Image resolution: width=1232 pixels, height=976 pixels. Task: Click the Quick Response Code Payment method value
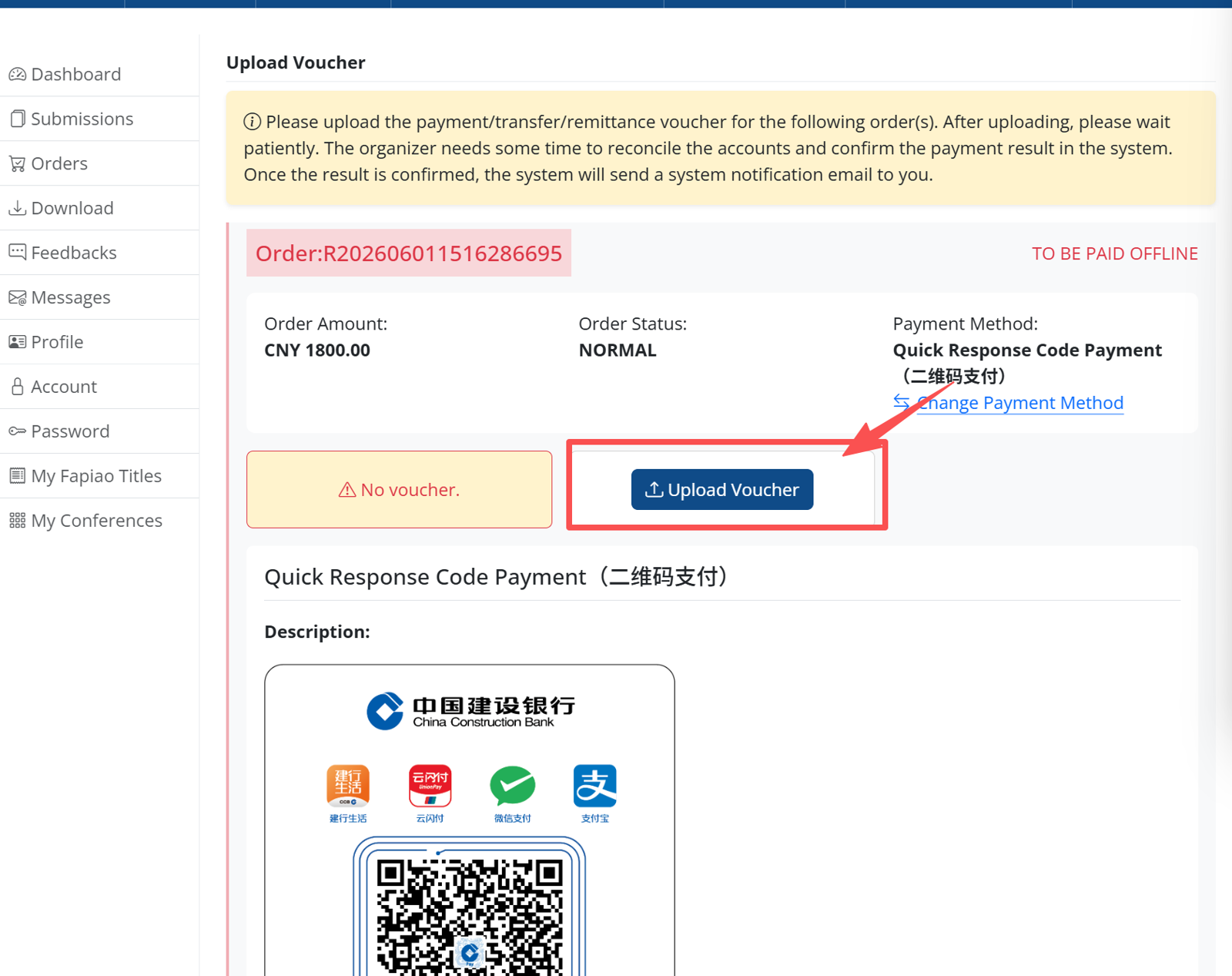(x=1027, y=363)
